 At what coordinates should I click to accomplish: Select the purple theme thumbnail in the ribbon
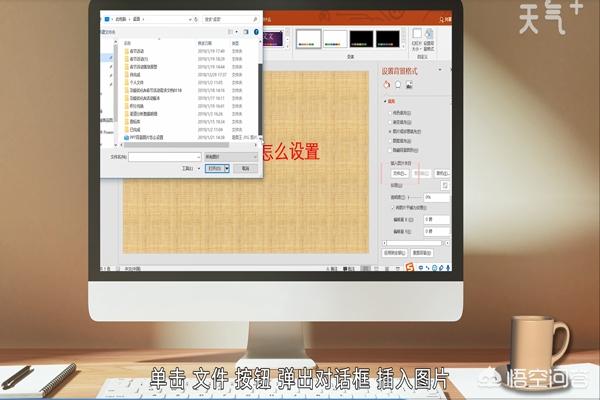click(x=273, y=39)
